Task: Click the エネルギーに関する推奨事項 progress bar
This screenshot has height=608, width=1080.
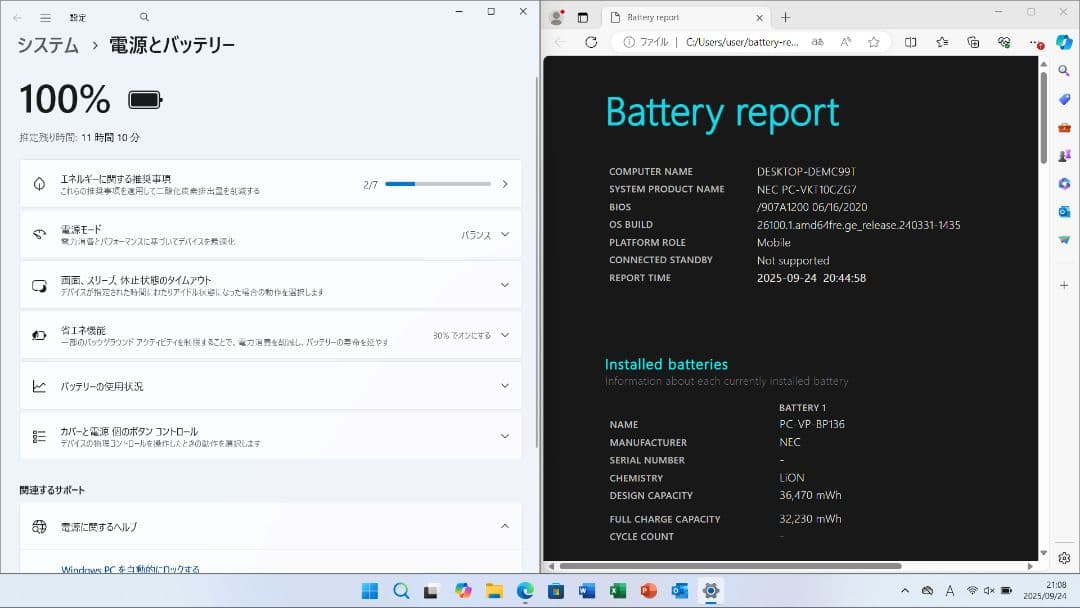Action: click(440, 183)
